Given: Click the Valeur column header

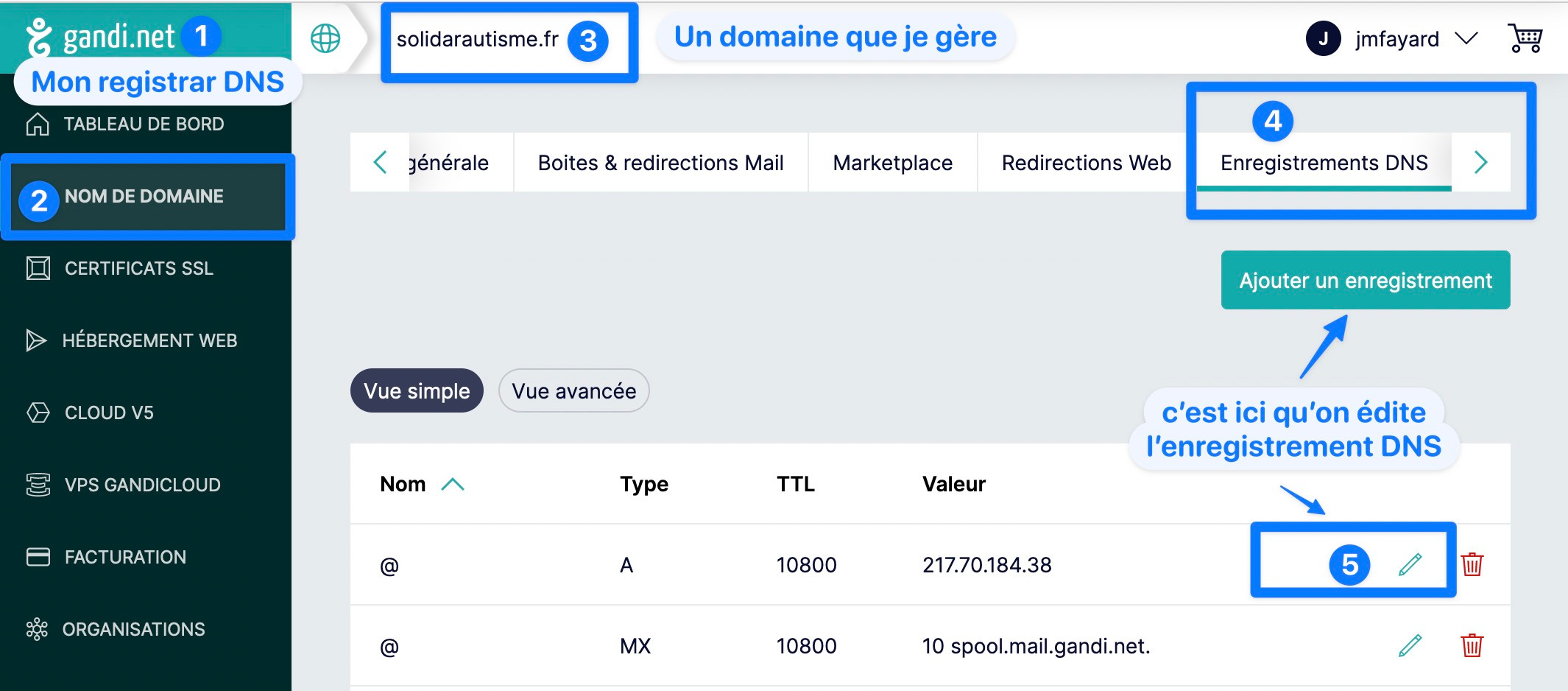Looking at the screenshot, I should (954, 484).
